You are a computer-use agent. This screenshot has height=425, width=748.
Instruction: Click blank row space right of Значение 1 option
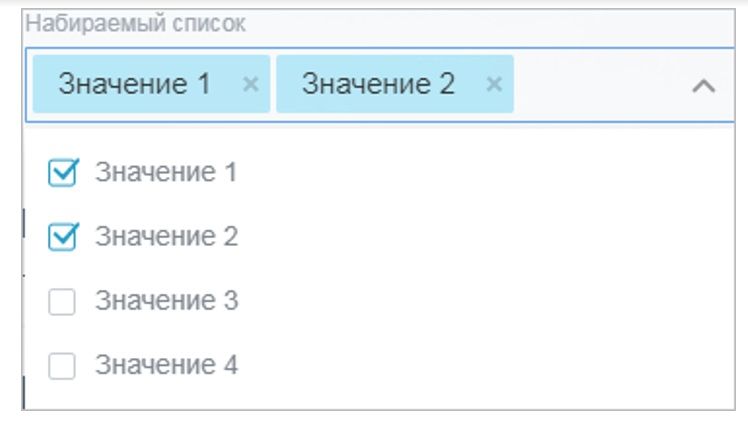pyautogui.click(x=484, y=172)
